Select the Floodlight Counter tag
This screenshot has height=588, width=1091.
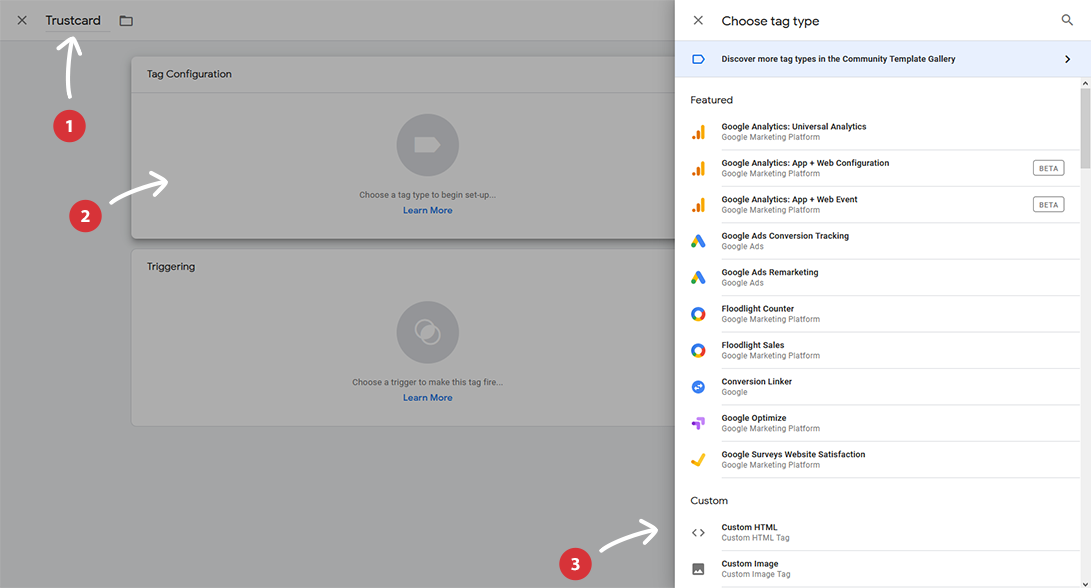pos(877,314)
